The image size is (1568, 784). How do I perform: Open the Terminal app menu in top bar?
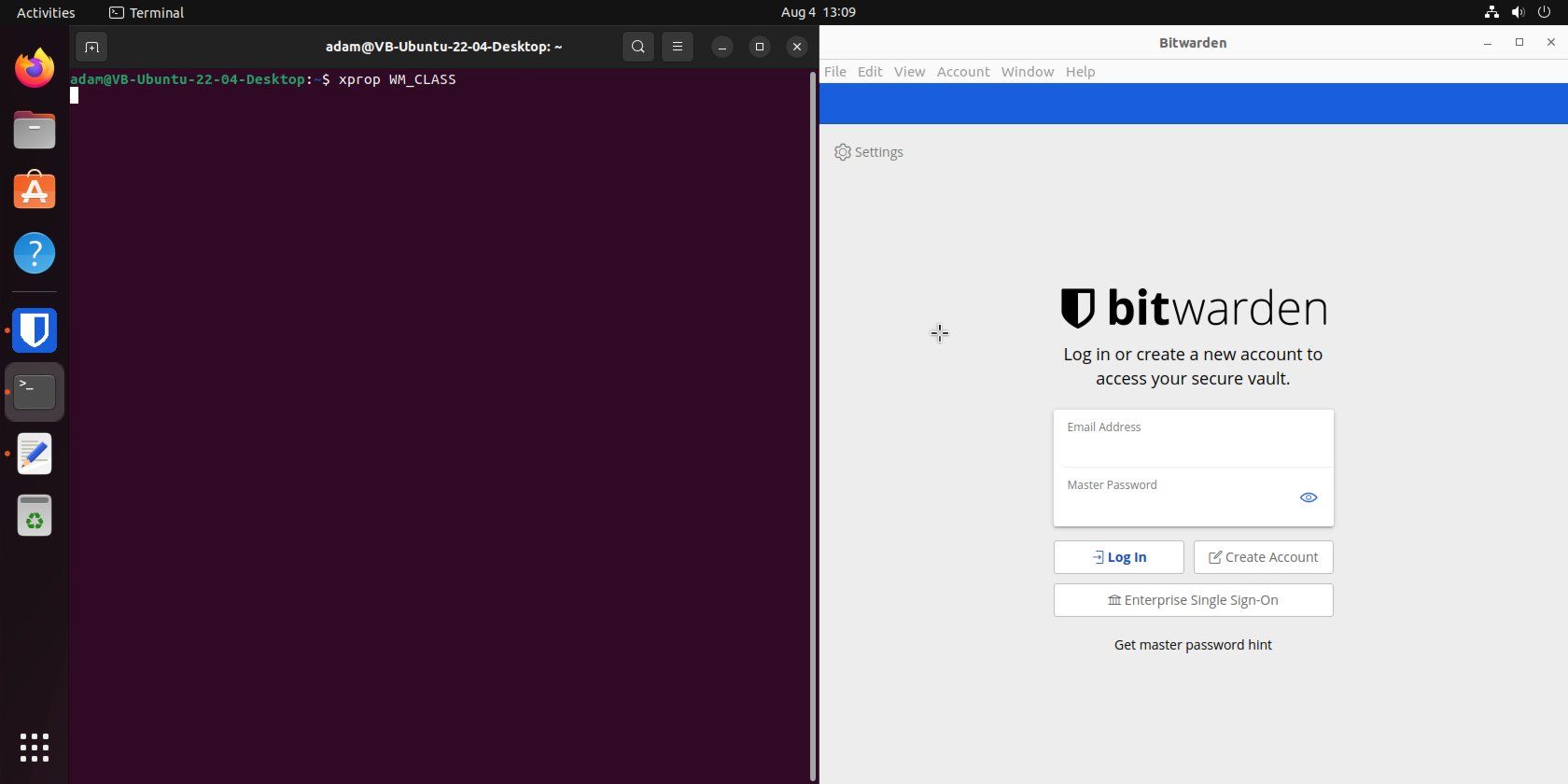(147, 12)
